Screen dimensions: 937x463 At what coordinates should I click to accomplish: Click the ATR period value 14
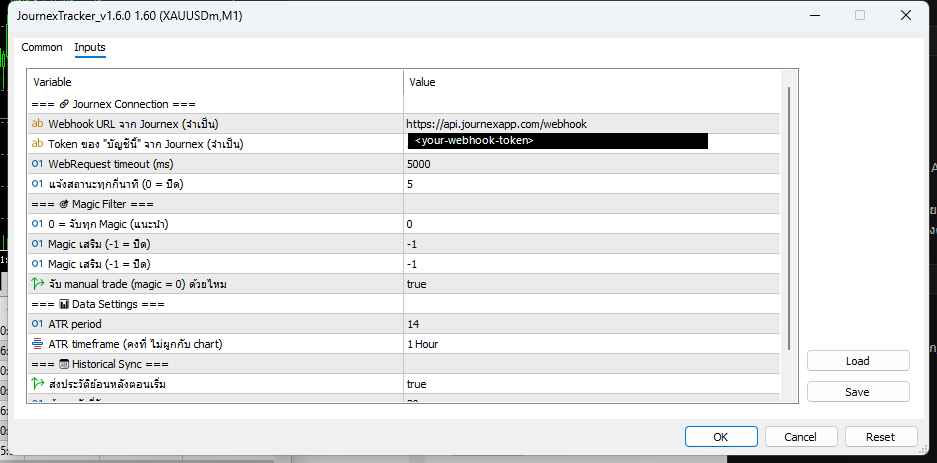point(592,324)
